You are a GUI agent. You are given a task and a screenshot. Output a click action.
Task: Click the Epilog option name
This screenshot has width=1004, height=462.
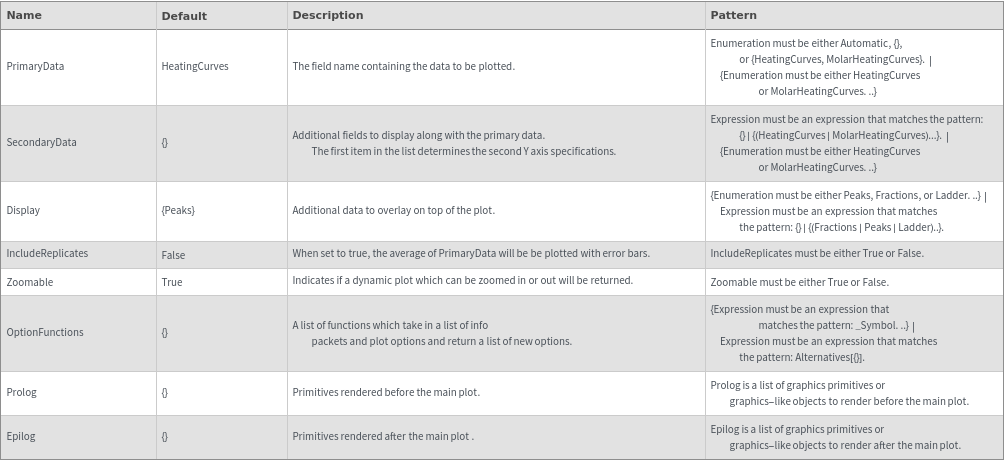(x=21, y=436)
